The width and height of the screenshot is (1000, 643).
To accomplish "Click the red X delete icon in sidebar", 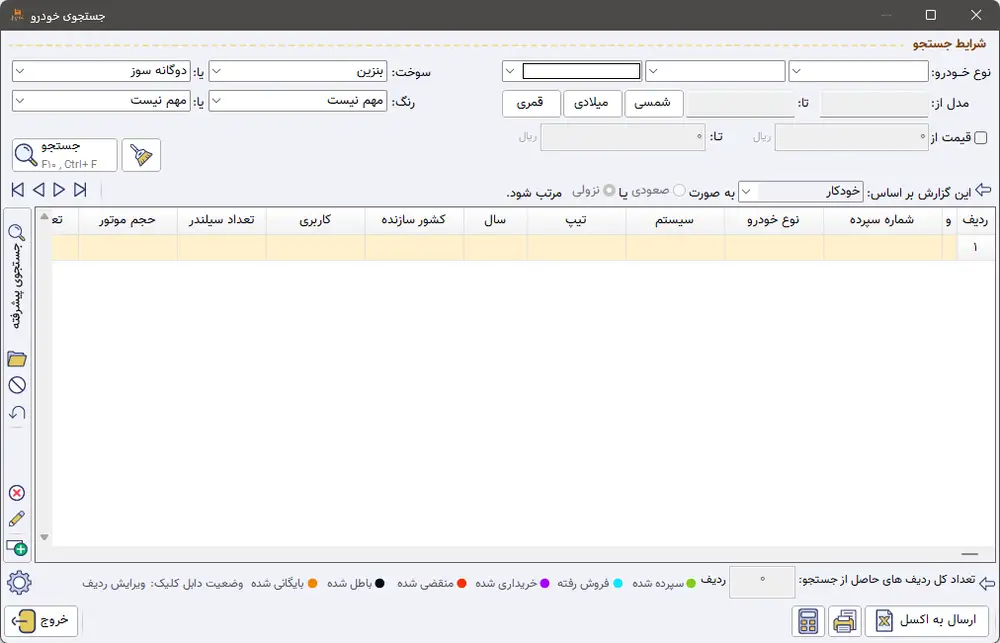I will pos(17,492).
